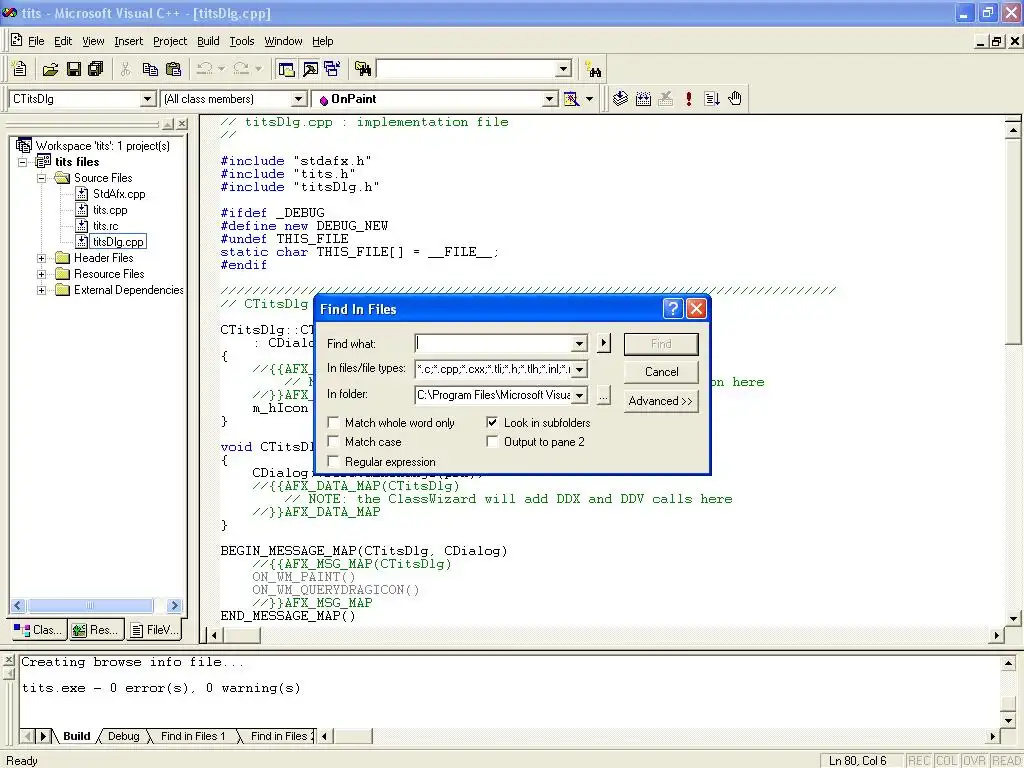The width and height of the screenshot is (1024, 768).
Task: Click the Build toolbar icon
Action: point(643,99)
